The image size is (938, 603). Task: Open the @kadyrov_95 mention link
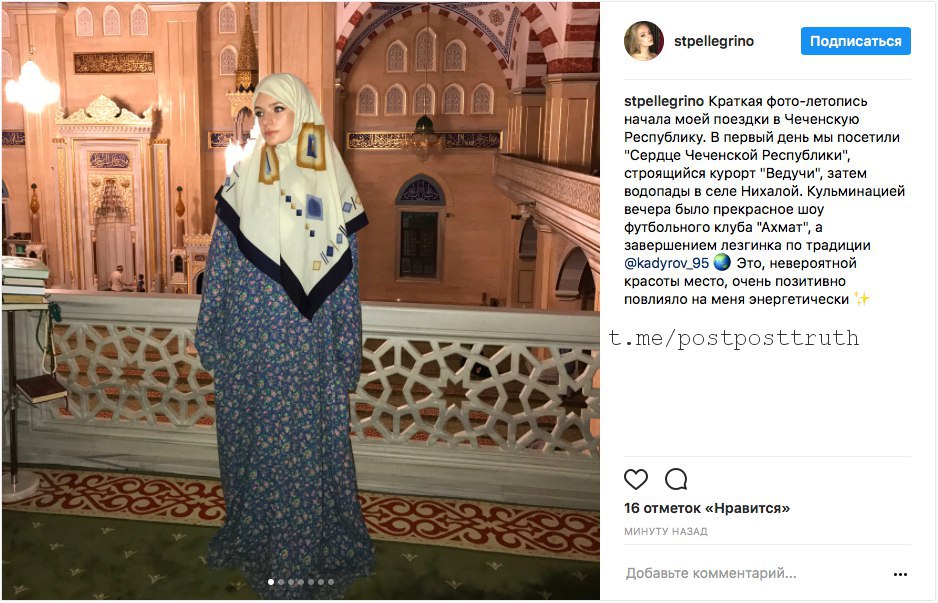click(x=666, y=263)
